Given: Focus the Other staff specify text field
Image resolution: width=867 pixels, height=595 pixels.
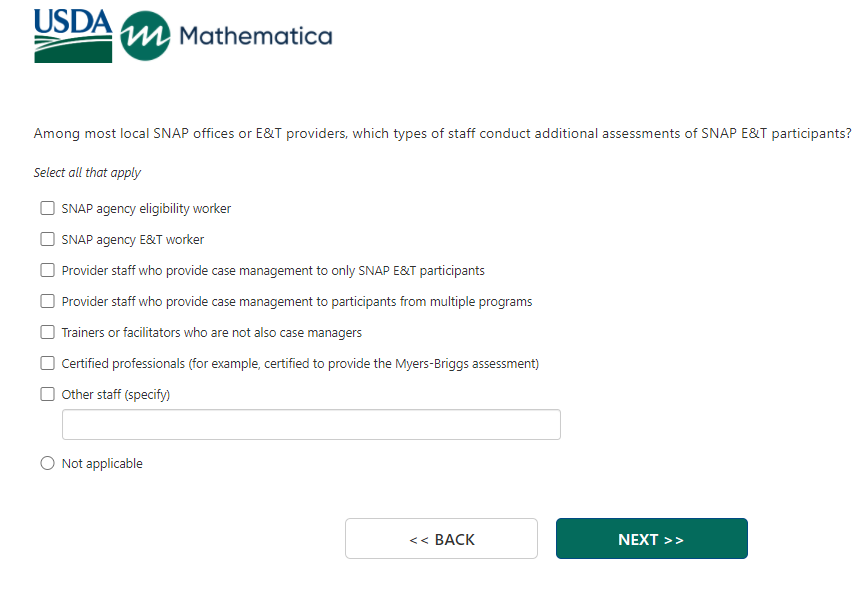Looking at the screenshot, I should 311,425.
